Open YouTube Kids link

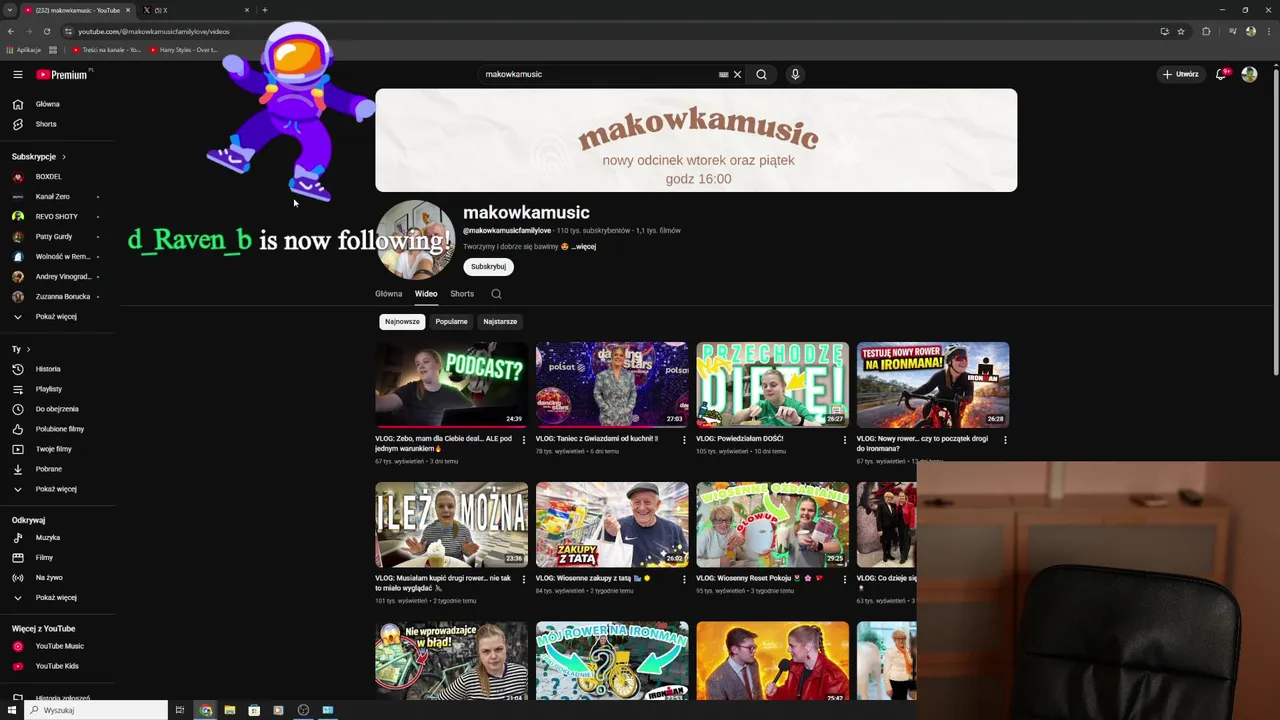coord(56,666)
